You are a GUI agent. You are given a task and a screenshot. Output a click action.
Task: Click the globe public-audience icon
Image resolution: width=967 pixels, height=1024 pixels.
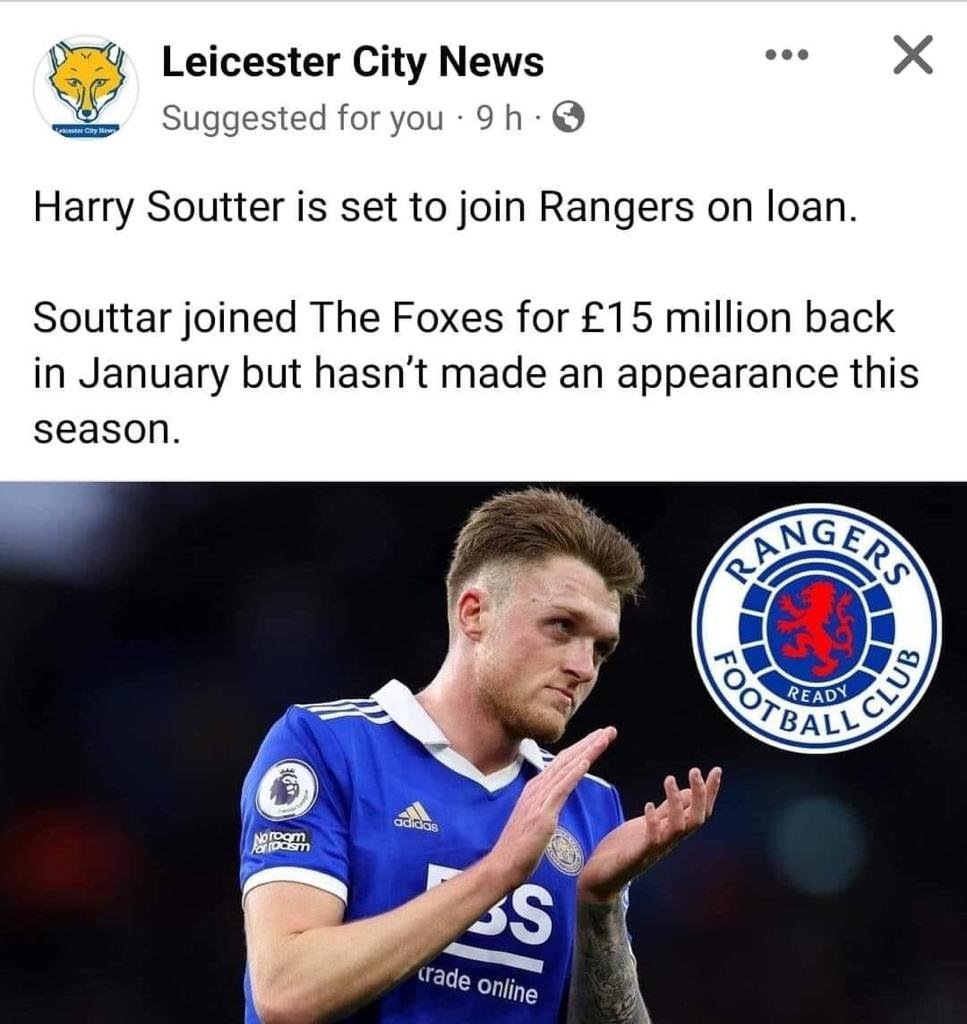[568, 118]
